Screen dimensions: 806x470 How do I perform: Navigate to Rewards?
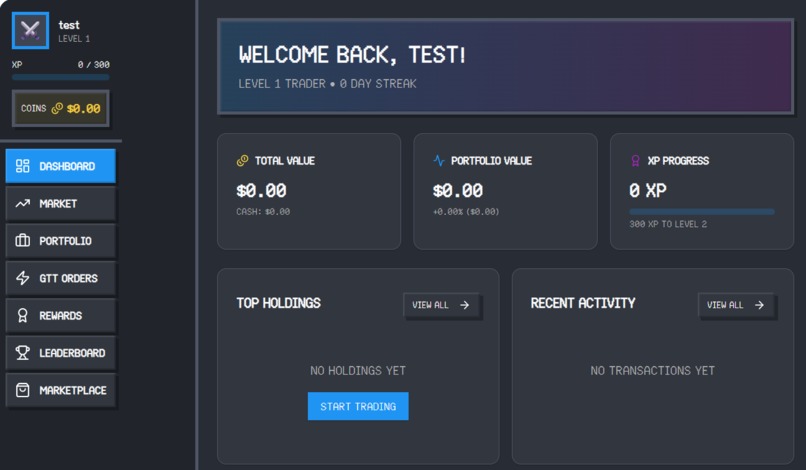[x=61, y=315]
